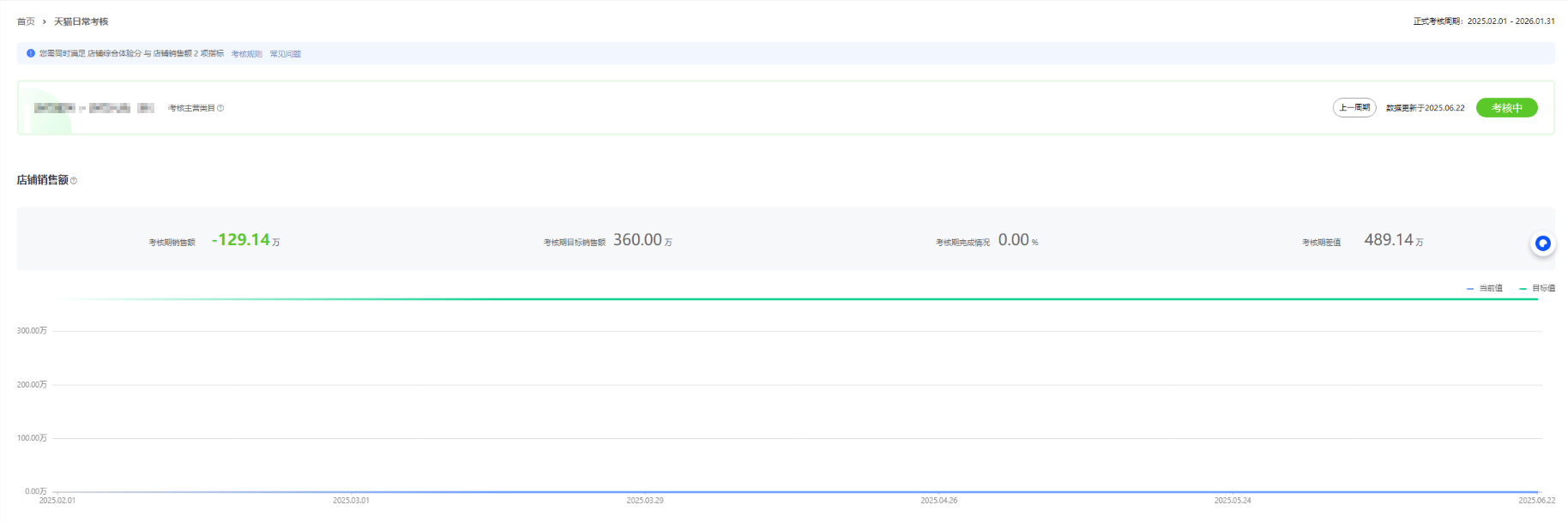Switch to 上一周期 period
The height and width of the screenshot is (523, 1568).
click(x=1354, y=108)
